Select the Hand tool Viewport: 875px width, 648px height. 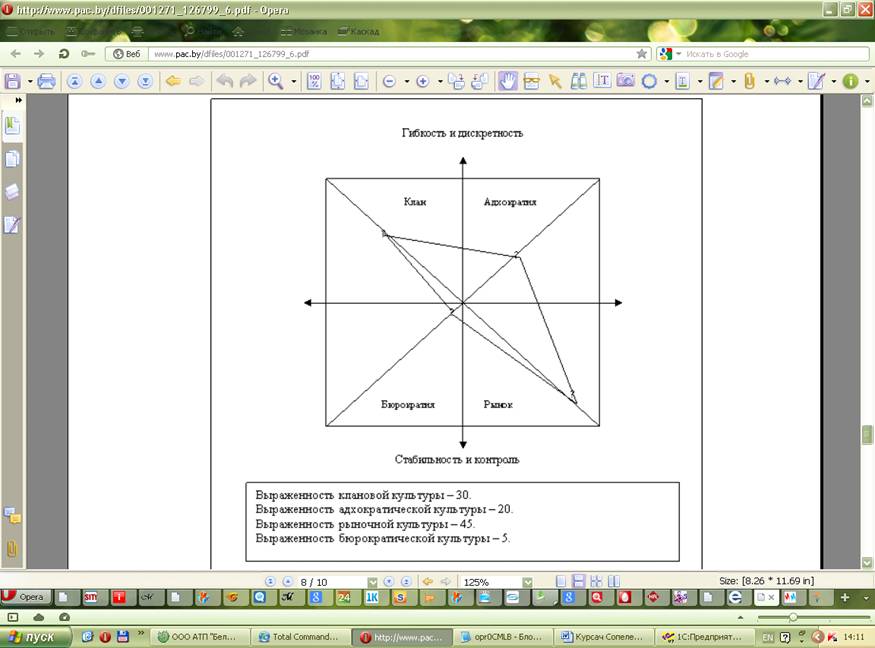508,82
